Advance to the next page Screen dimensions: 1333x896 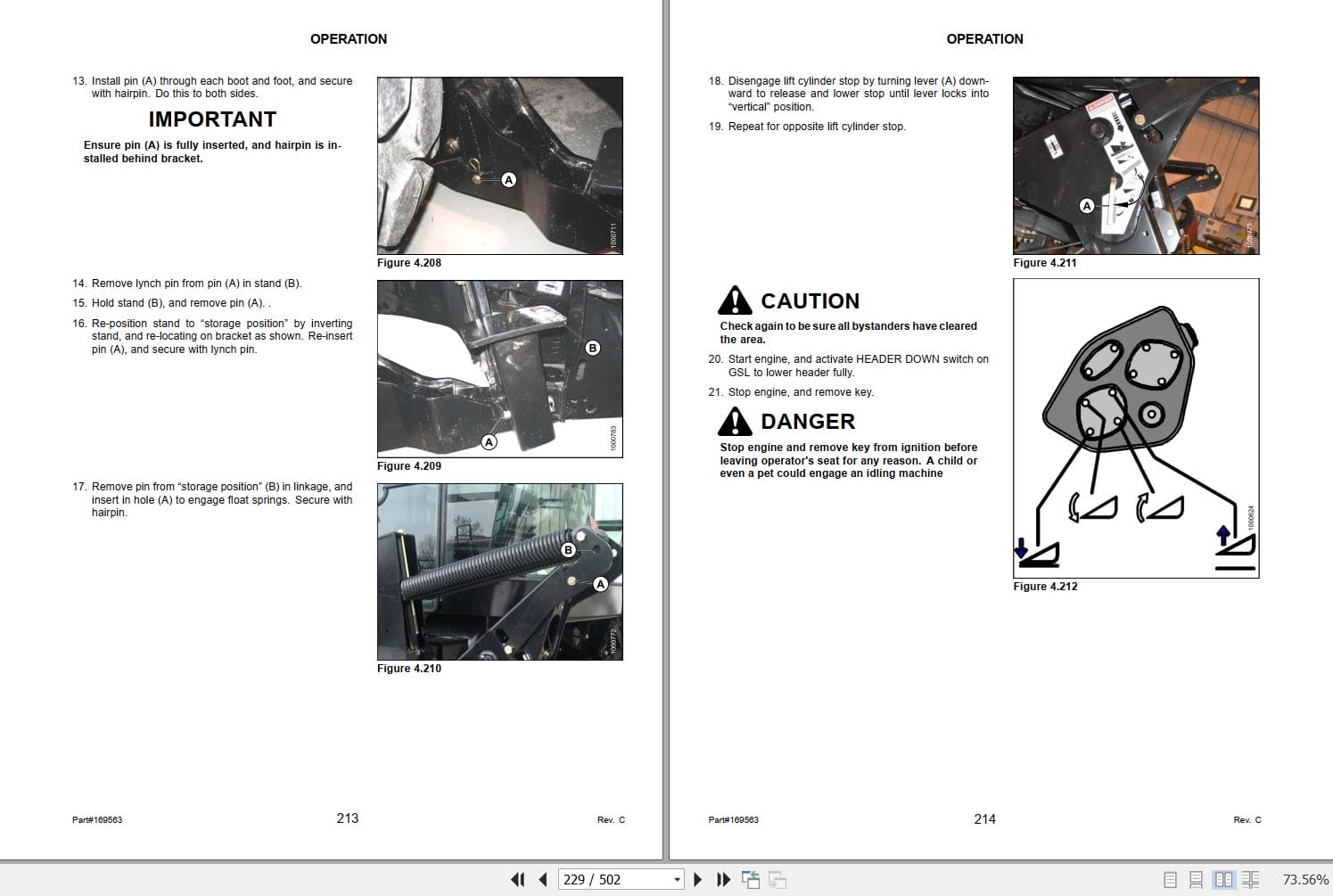[698, 879]
